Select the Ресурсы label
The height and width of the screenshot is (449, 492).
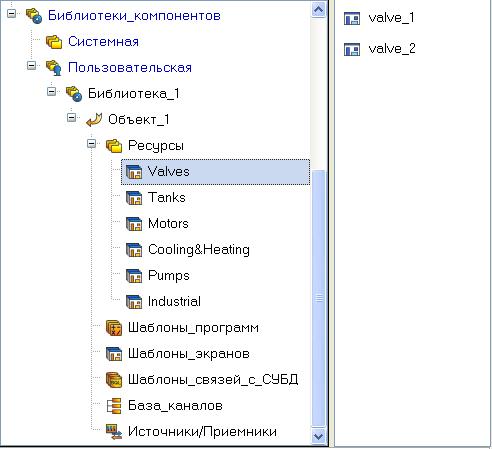156,146
